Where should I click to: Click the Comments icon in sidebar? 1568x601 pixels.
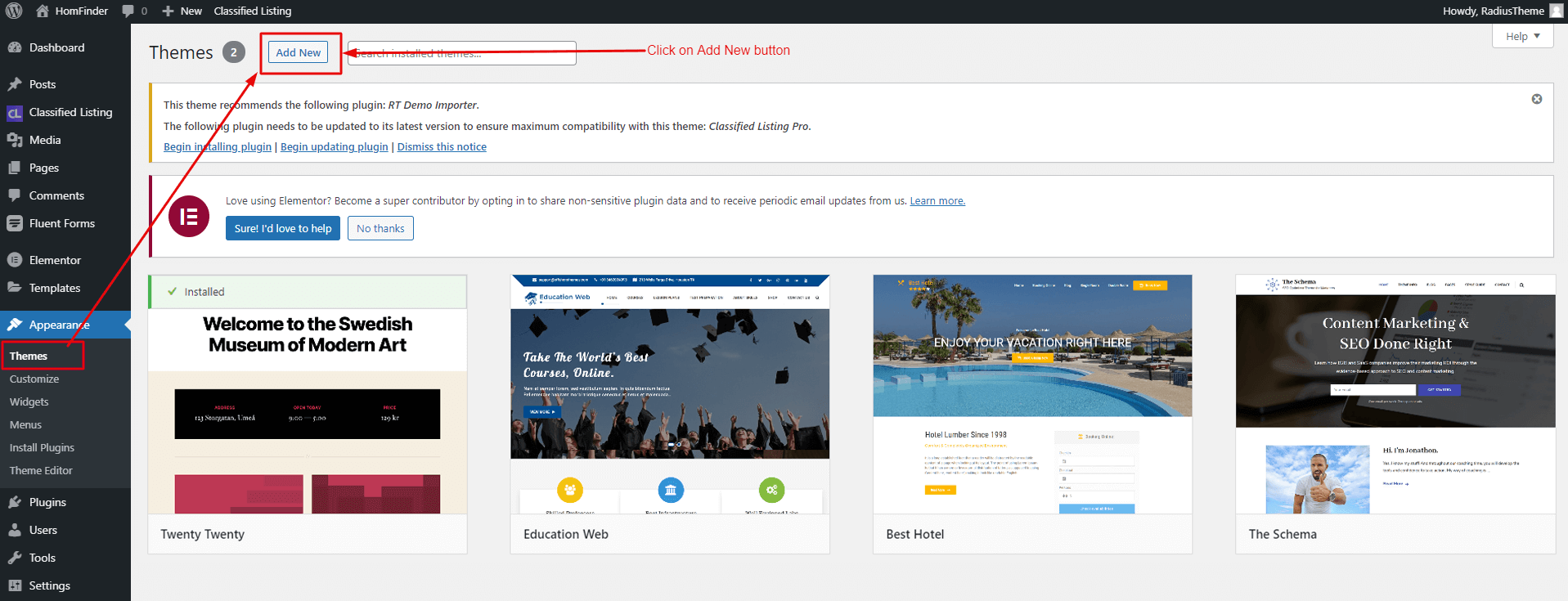[15, 195]
